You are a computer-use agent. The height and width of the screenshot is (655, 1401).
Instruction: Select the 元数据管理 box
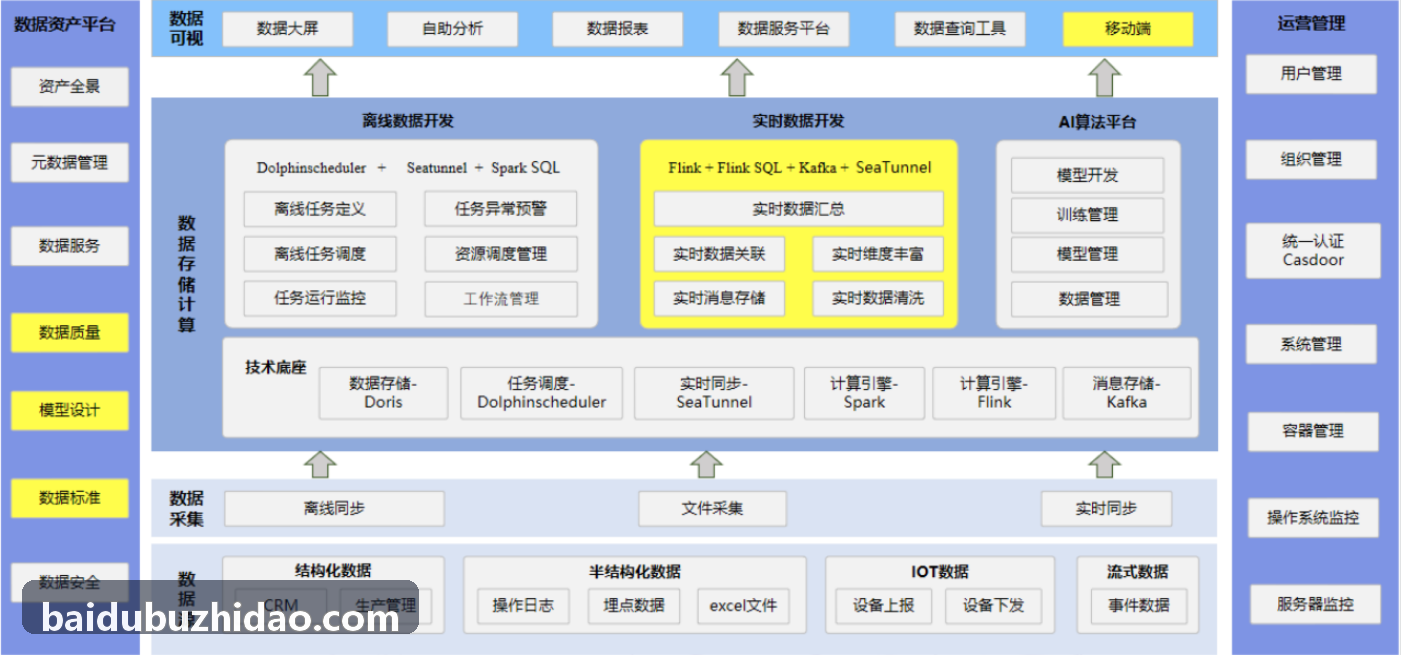[x=70, y=162]
